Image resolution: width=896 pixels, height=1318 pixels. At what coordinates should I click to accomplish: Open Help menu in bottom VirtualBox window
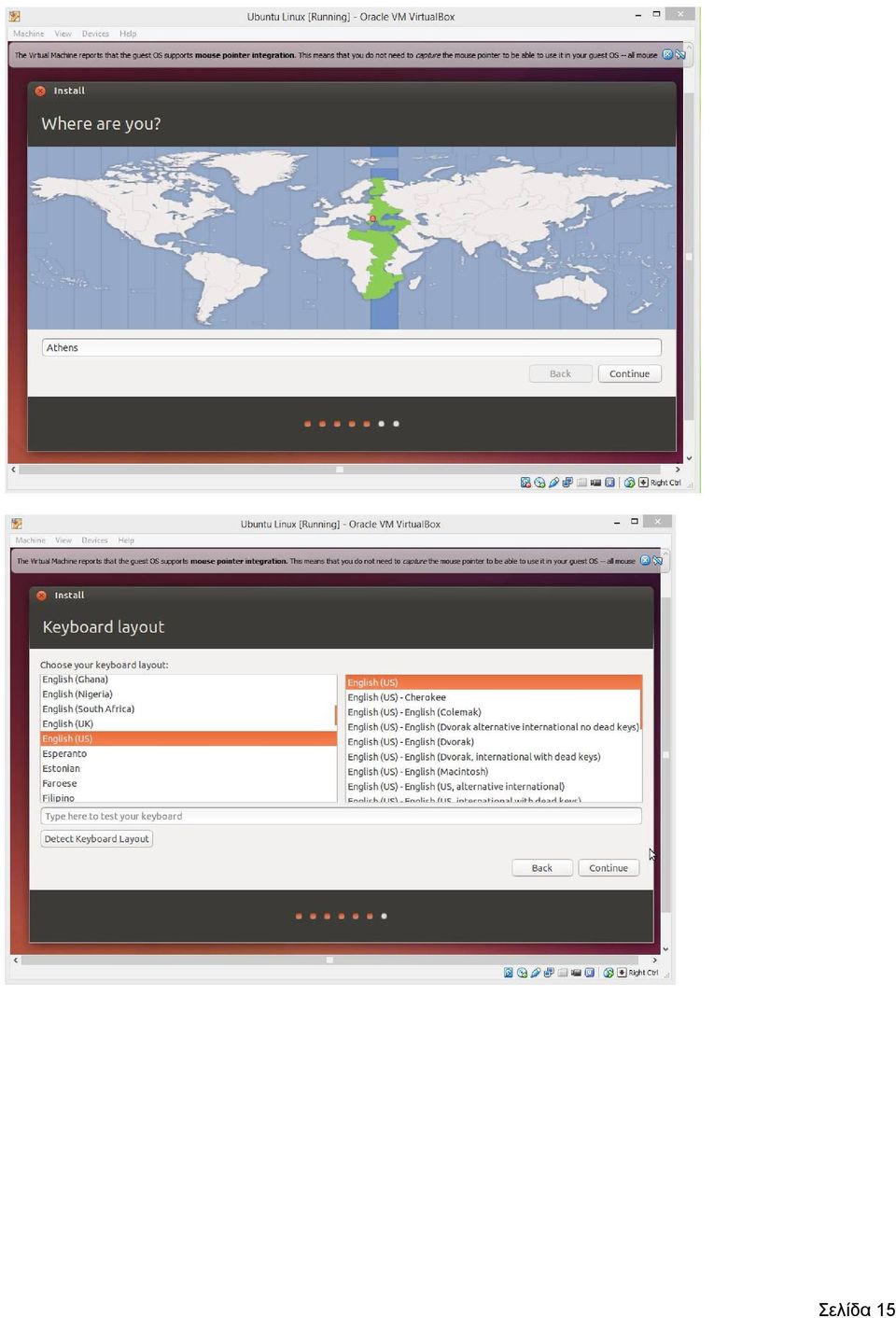[x=126, y=540]
